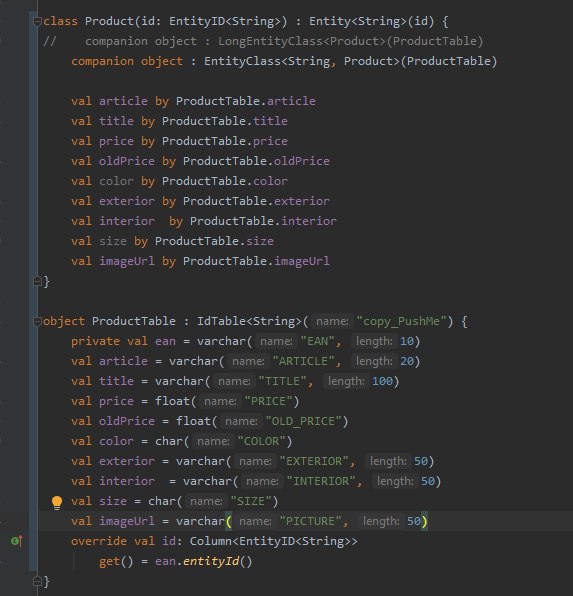Click ProductTable.oldPrice reference
573x596 pixels.
[x=256, y=161]
